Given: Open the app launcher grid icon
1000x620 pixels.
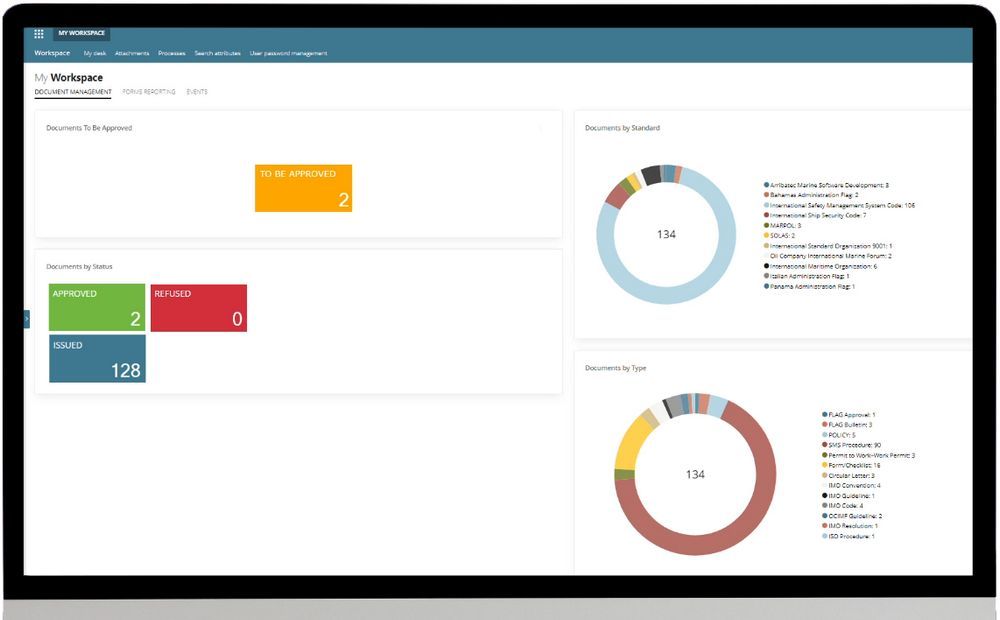Looking at the screenshot, I should pos(39,33).
